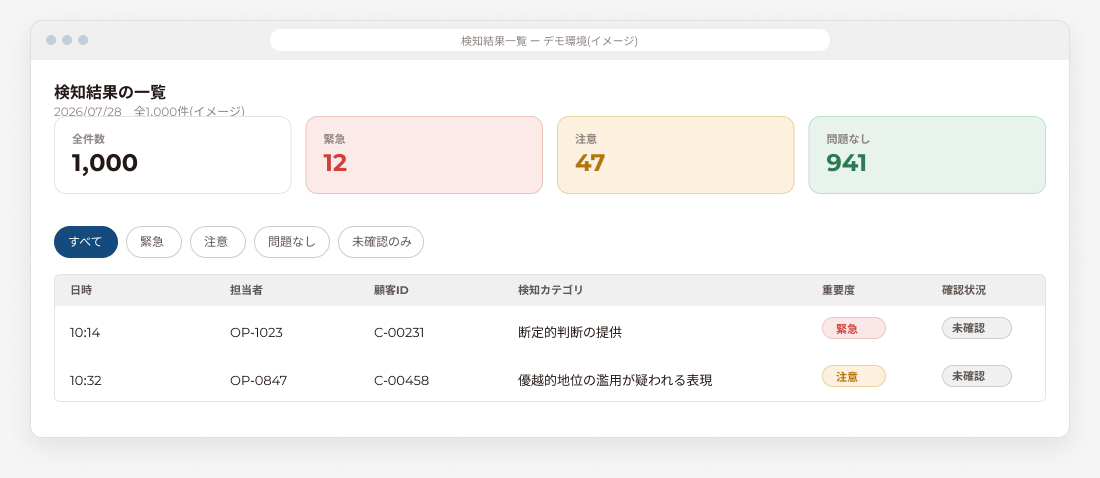The width and height of the screenshot is (1100, 478).
Task: Open customer C-00231
Action: coord(399,333)
